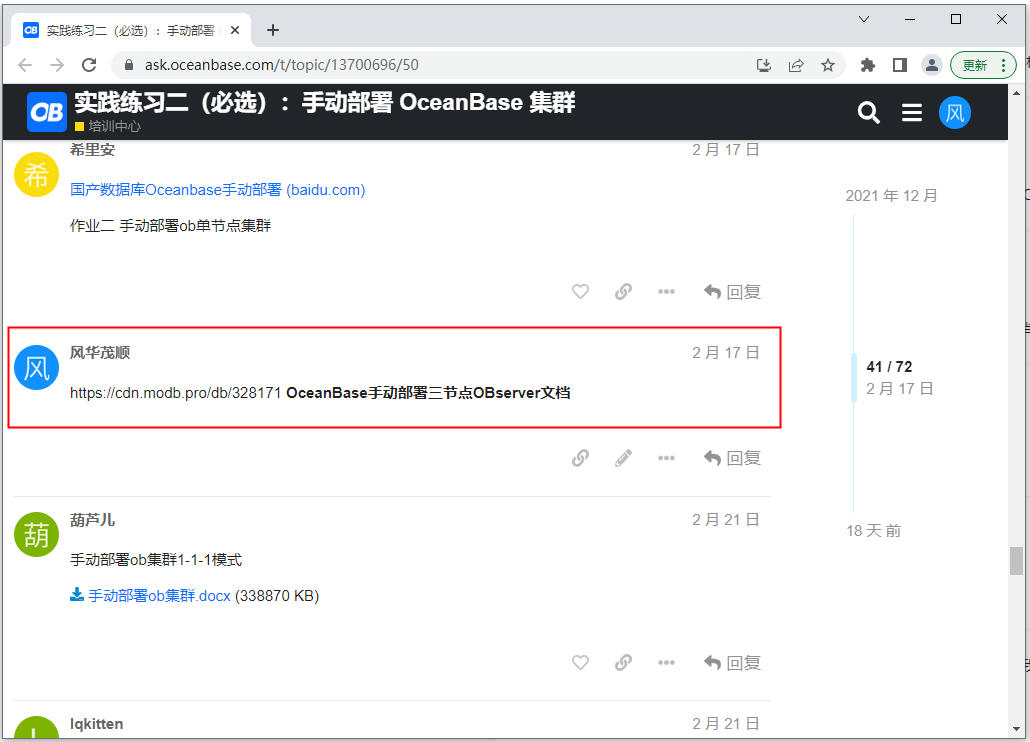Open the browser side panel icon
Image resolution: width=1030 pixels, height=742 pixels.
[x=900, y=65]
